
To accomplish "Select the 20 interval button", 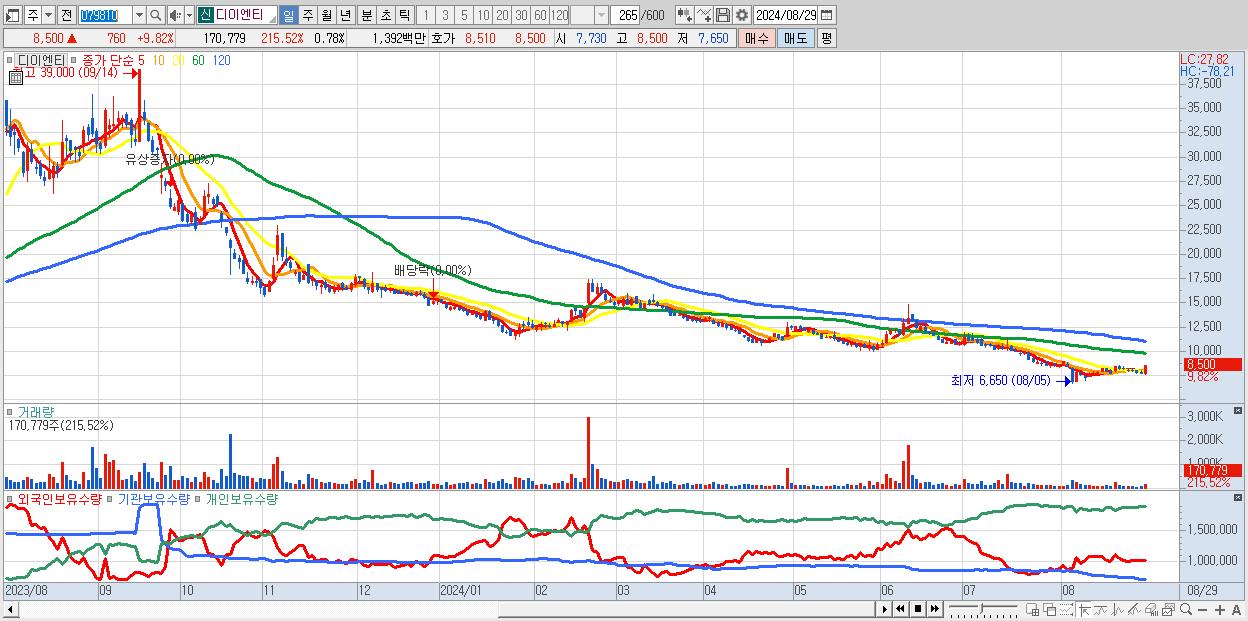I will (502, 15).
